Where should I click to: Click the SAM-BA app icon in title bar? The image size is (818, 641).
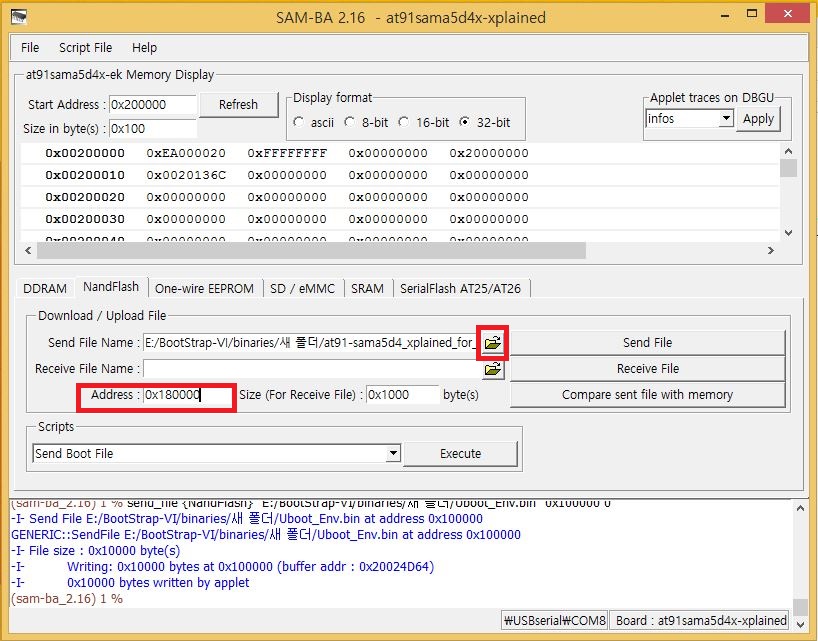pos(19,17)
